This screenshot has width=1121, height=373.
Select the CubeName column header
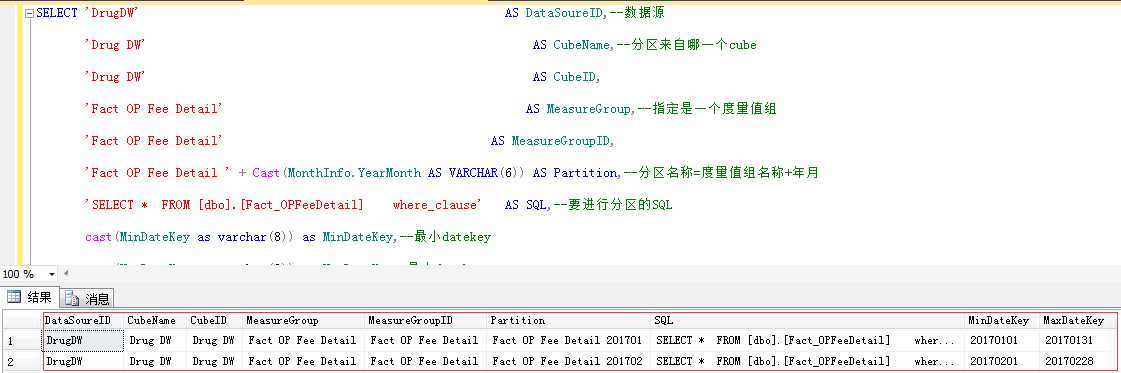(x=156, y=321)
